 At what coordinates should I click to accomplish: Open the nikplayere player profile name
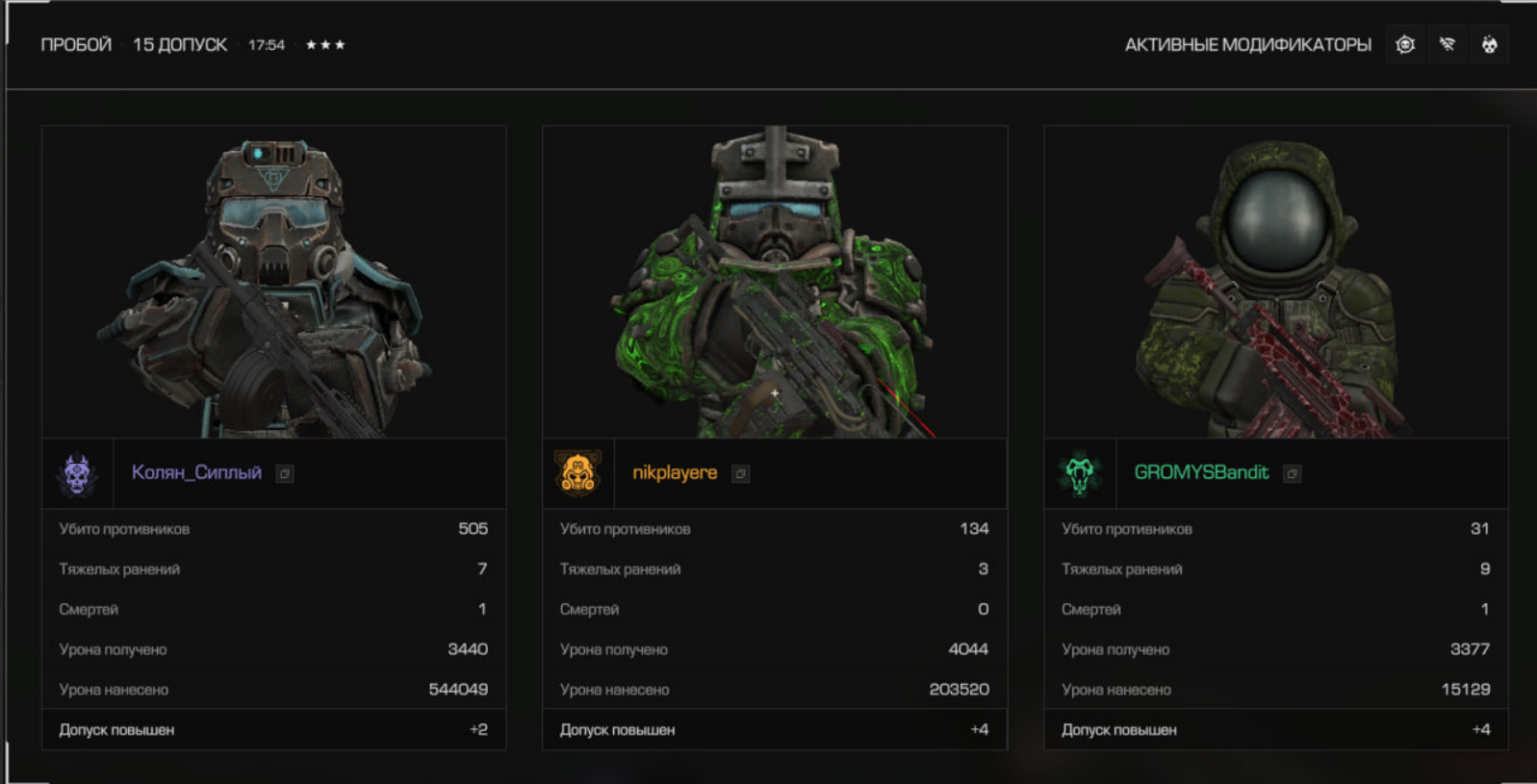675,472
